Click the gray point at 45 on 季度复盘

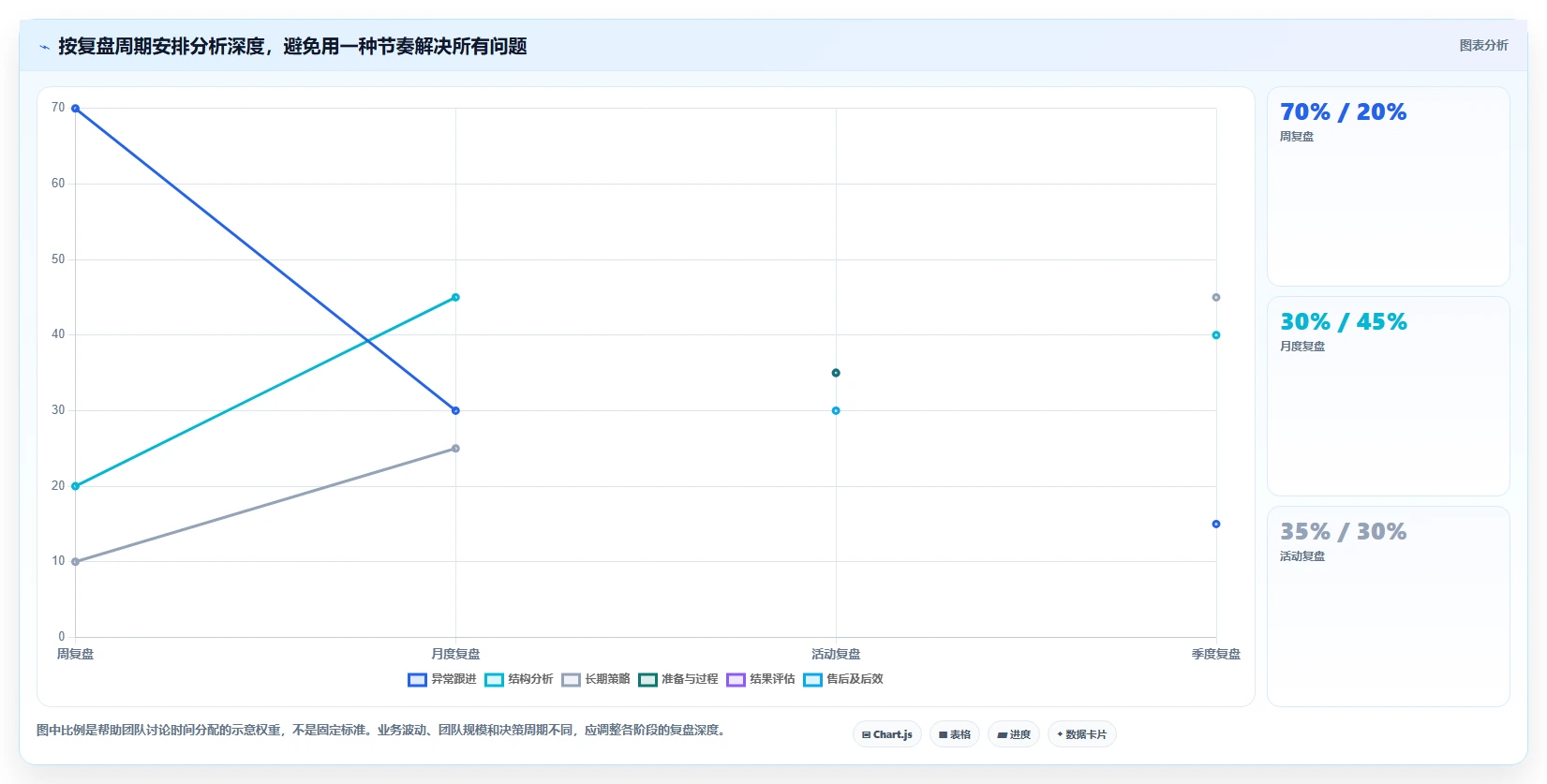point(1216,298)
